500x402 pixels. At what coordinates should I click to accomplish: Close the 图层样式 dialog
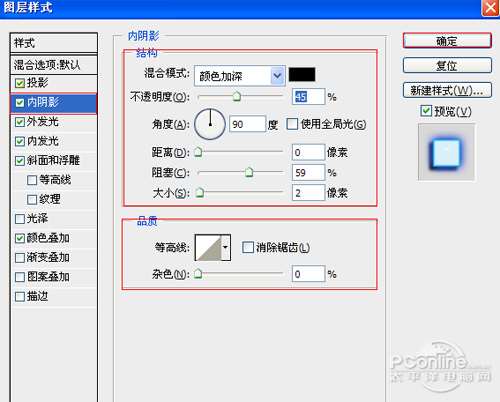tap(490, 8)
